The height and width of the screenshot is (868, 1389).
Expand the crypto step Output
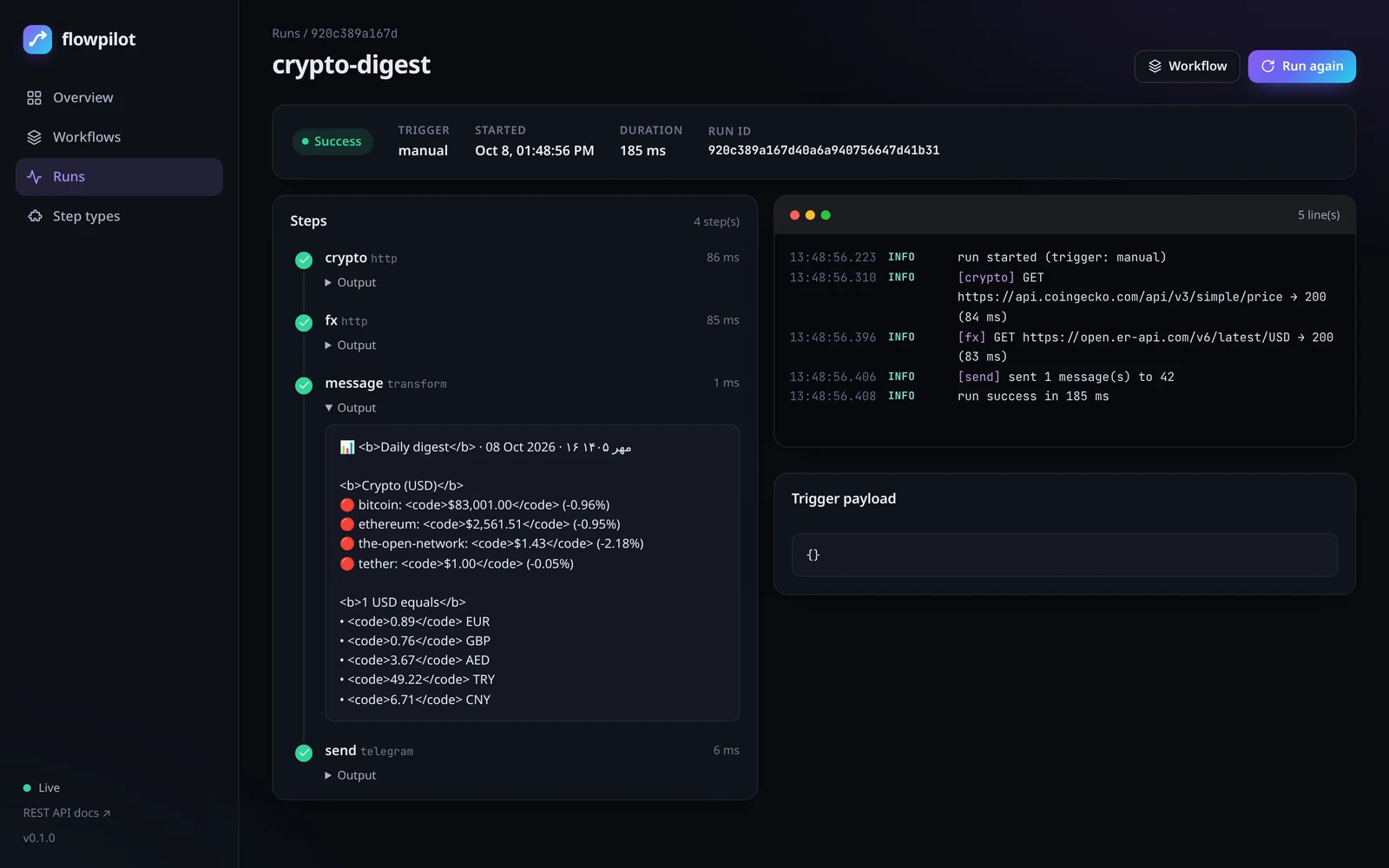click(351, 283)
